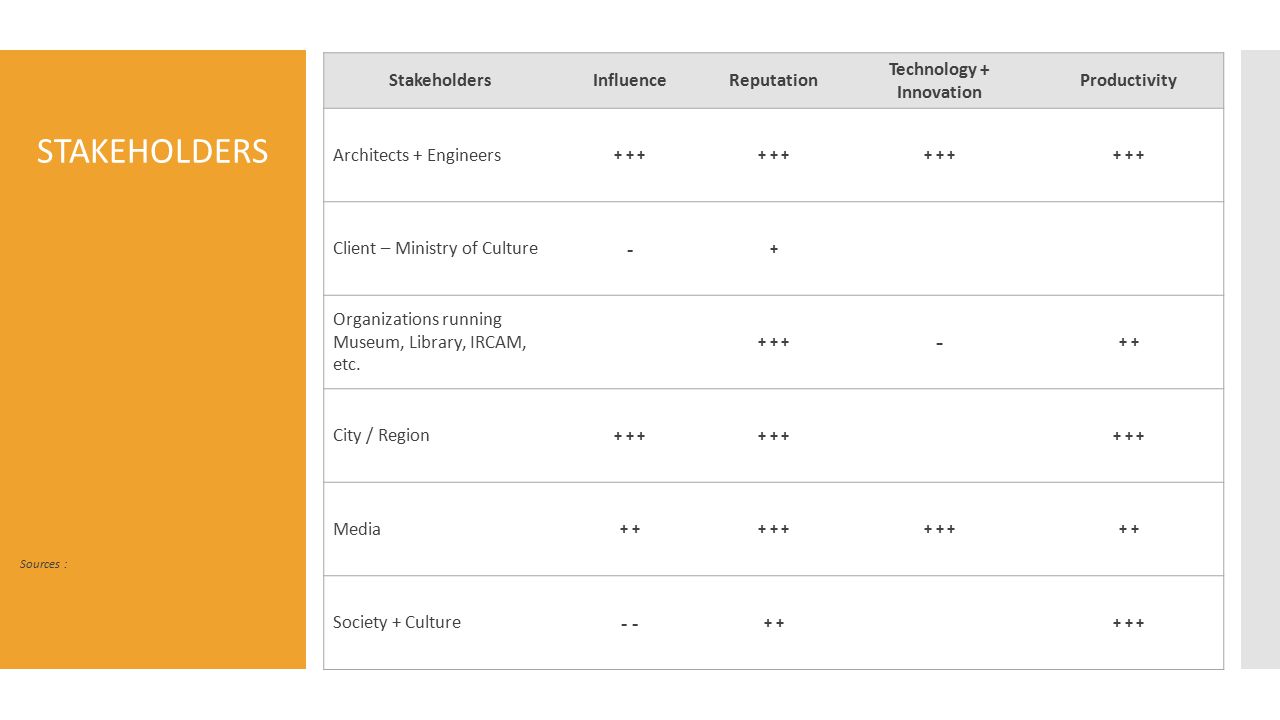
Task: Click the Society + Culture row label
Action: point(397,622)
